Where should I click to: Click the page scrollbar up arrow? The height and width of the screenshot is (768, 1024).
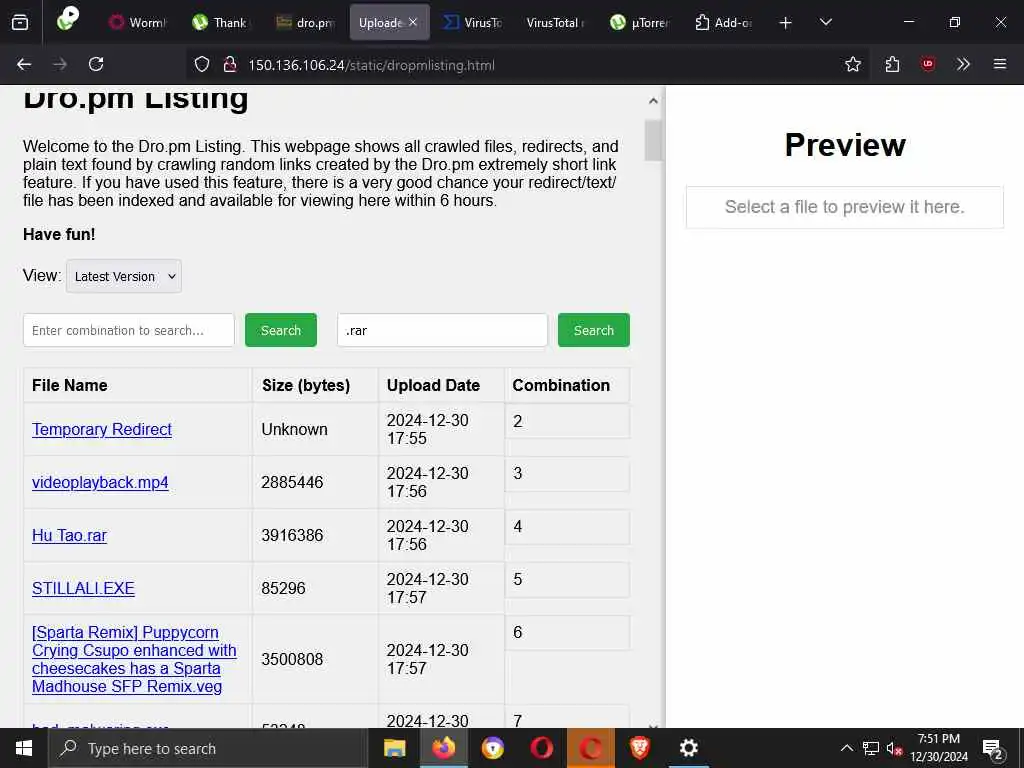653,101
